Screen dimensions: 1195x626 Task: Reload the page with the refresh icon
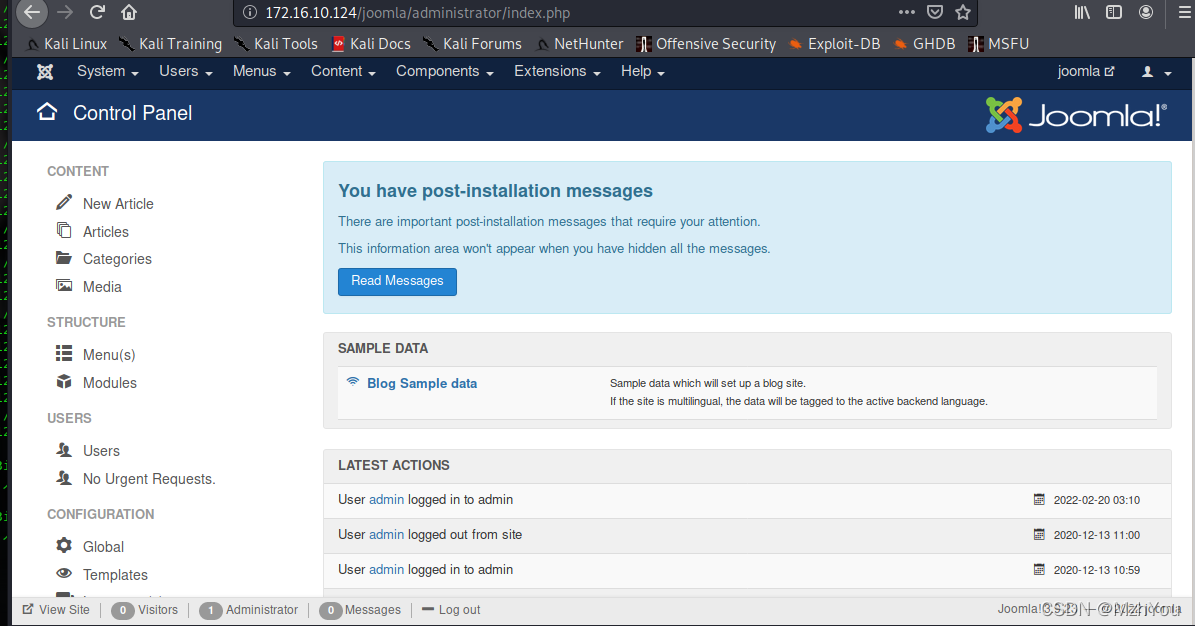97,12
